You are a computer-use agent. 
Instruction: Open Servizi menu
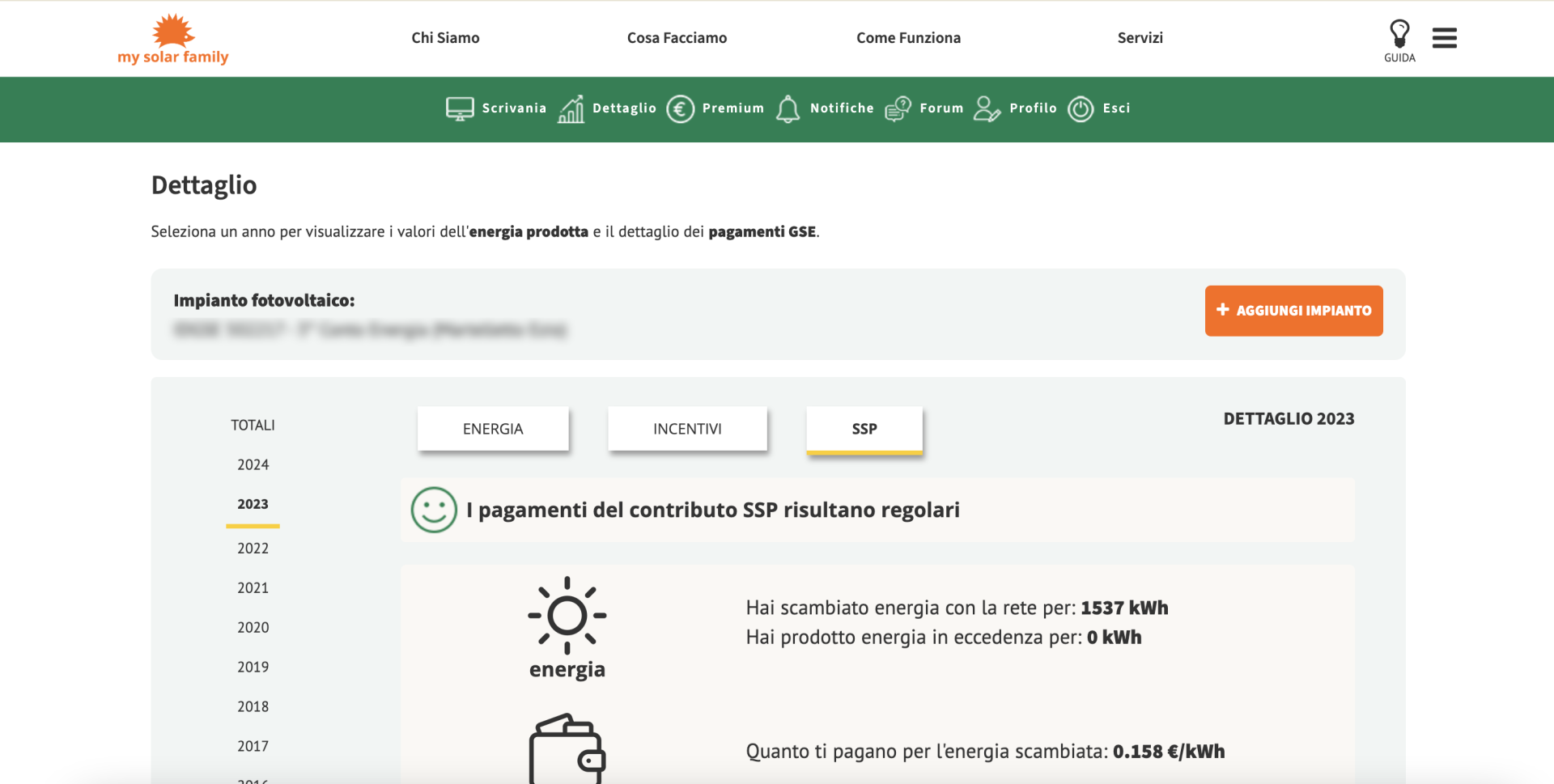[x=1140, y=38]
